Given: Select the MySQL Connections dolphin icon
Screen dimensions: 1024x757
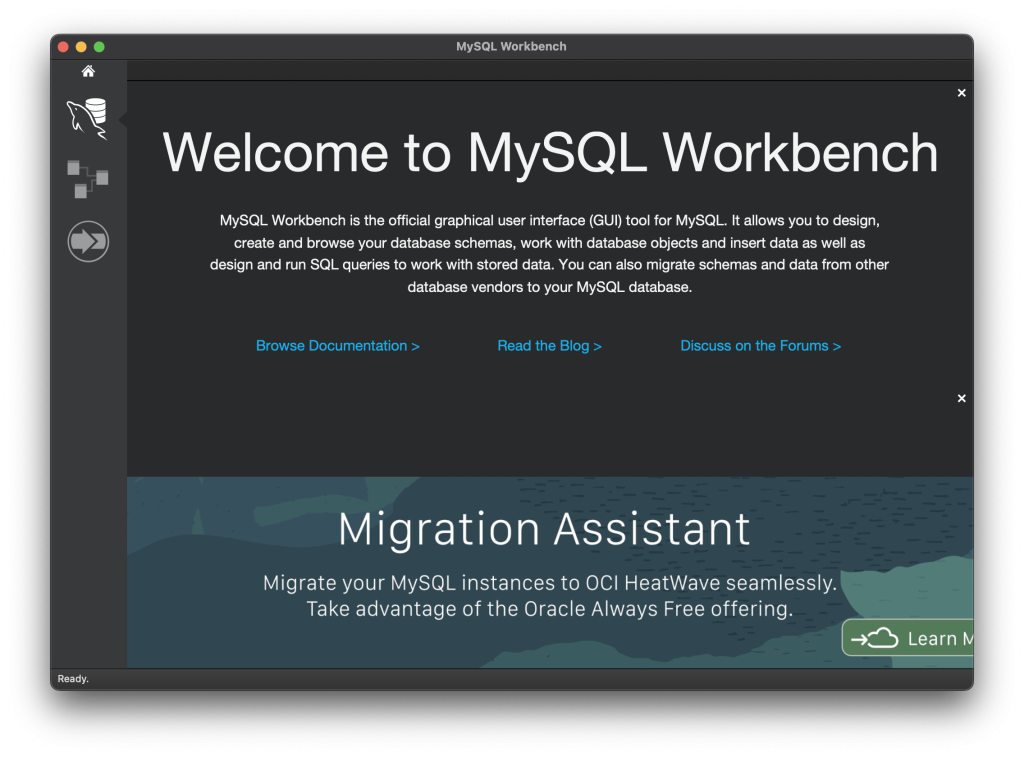Looking at the screenshot, I should click(87, 114).
